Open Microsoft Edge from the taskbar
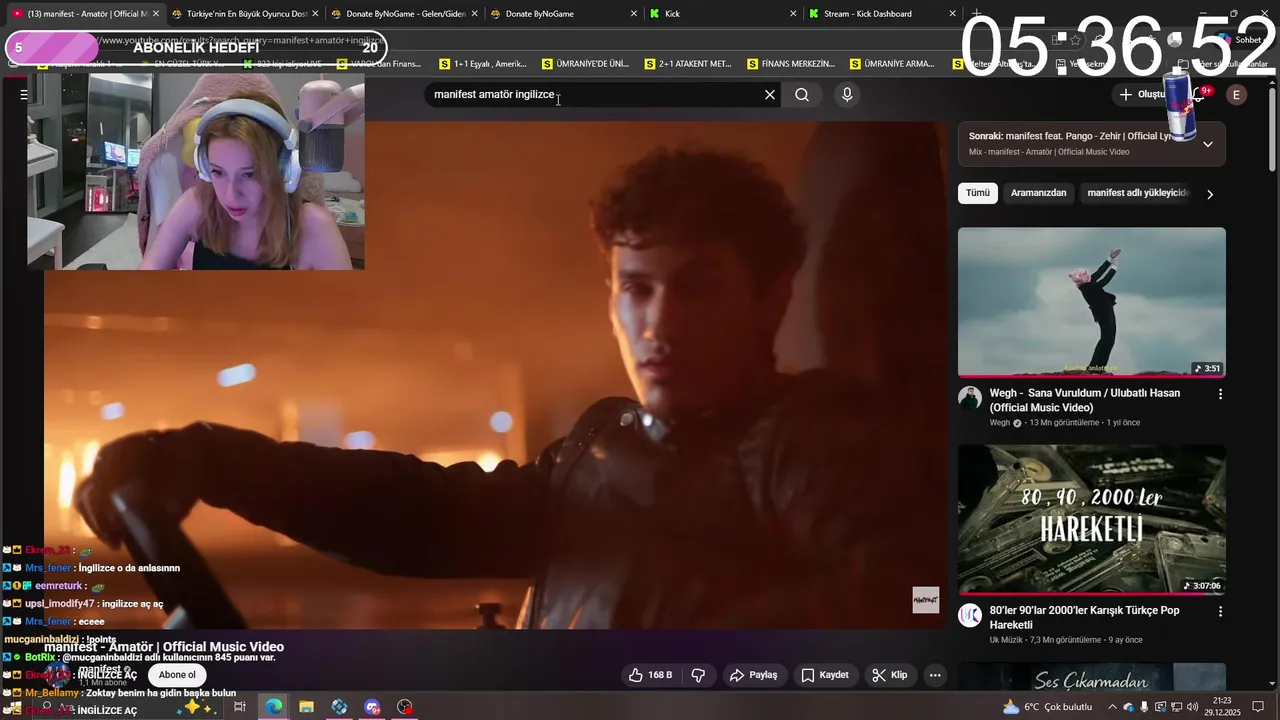Image resolution: width=1280 pixels, height=720 pixels. coord(273,707)
